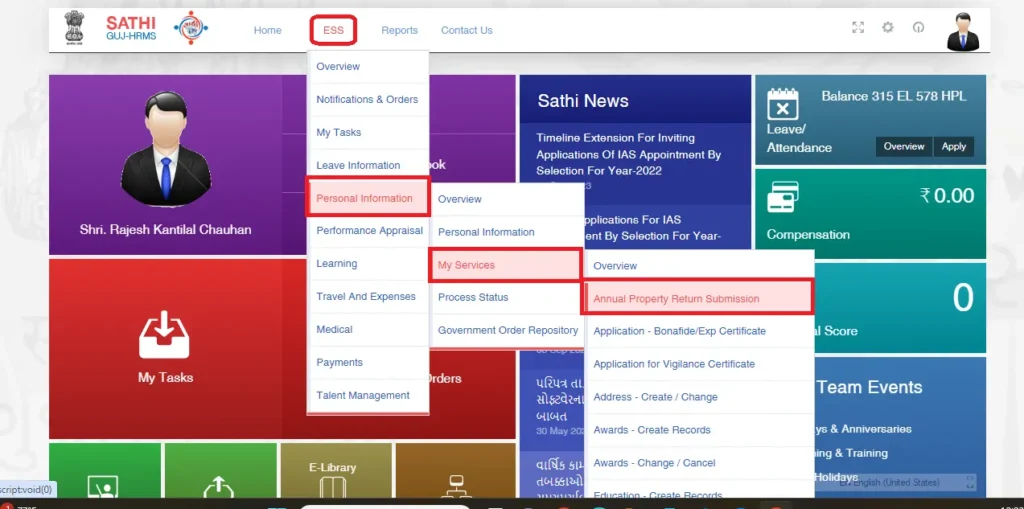The image size is (1024, 509).
Task: Select Personal Information submenu entry
Action: click(507, 232)
